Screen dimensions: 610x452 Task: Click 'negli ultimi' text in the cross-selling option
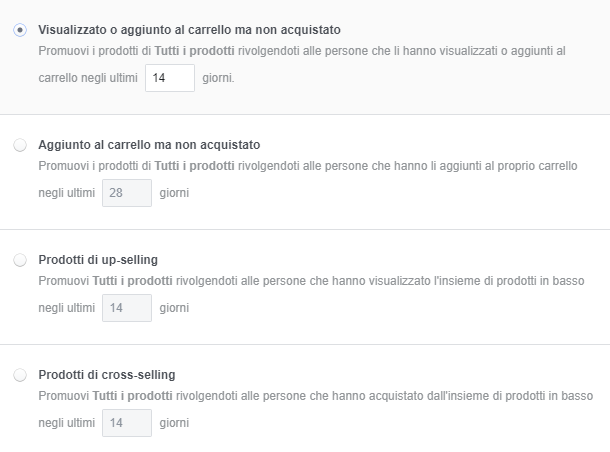[x=66, y=423]
